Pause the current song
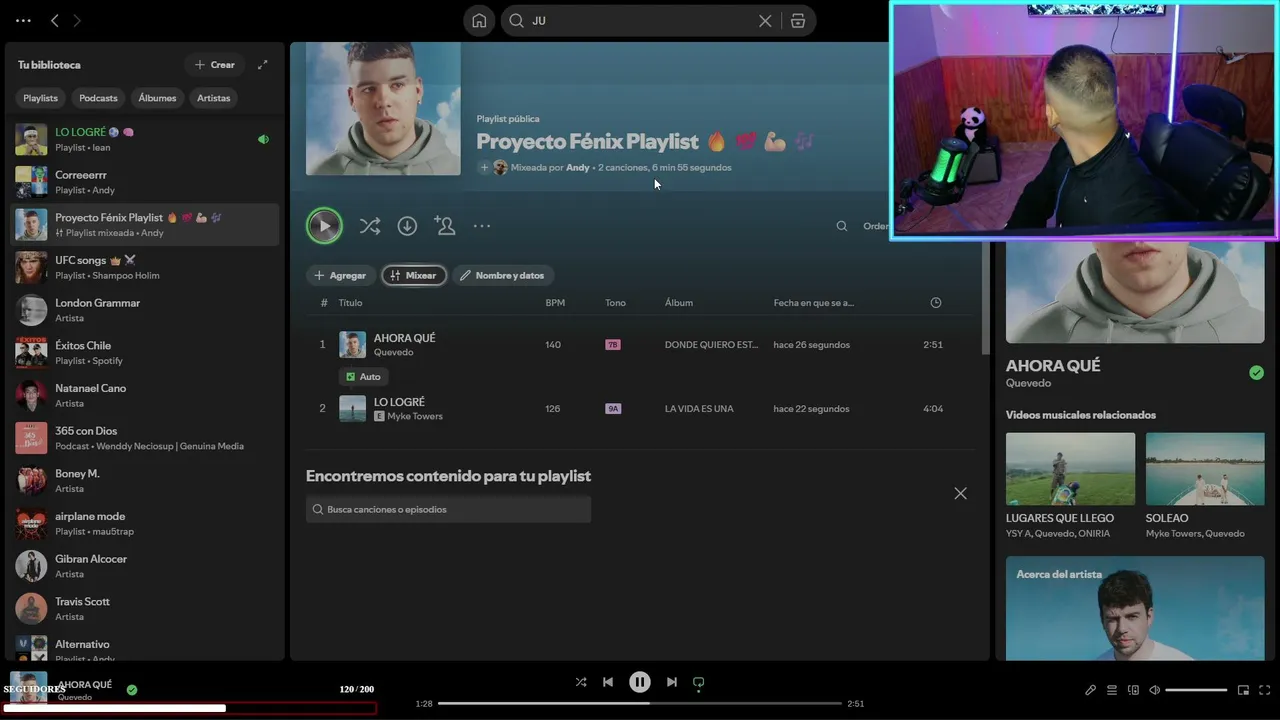The image size is (1280, 720). 640,682
